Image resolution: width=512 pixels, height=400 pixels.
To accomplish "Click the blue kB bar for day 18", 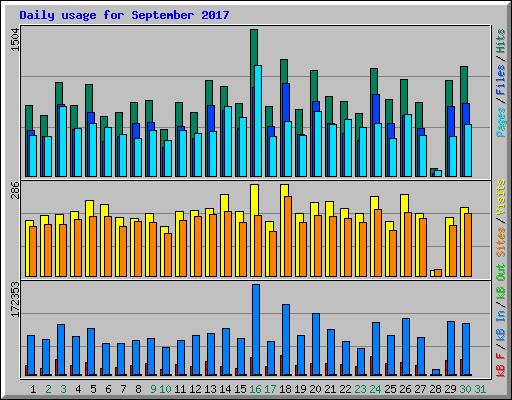I will (x=286, y=340).
